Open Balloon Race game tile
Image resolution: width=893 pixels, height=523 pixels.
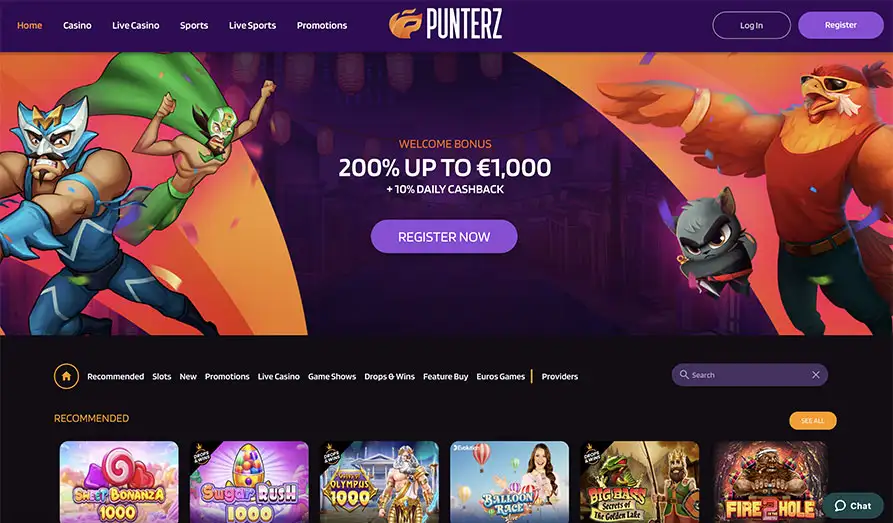tap(510, 482)
